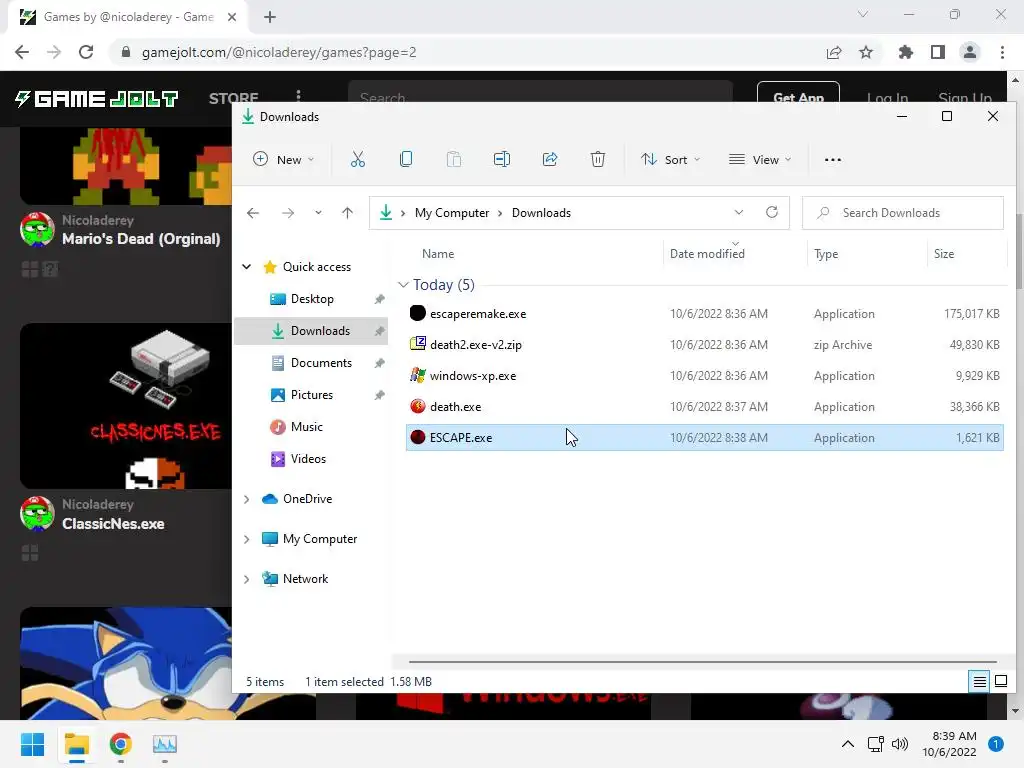Image resolution: width=1024 pixels, height=768 pixels.
Task: Open the New item dropdown
Action: [x=283, y=159]
